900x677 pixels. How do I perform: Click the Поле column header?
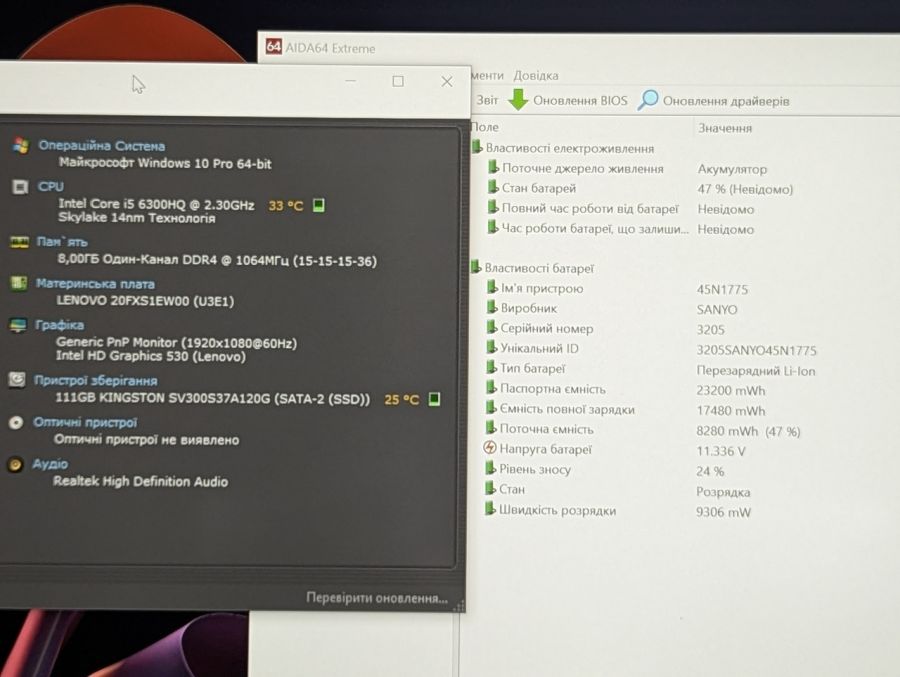point(484,127)
